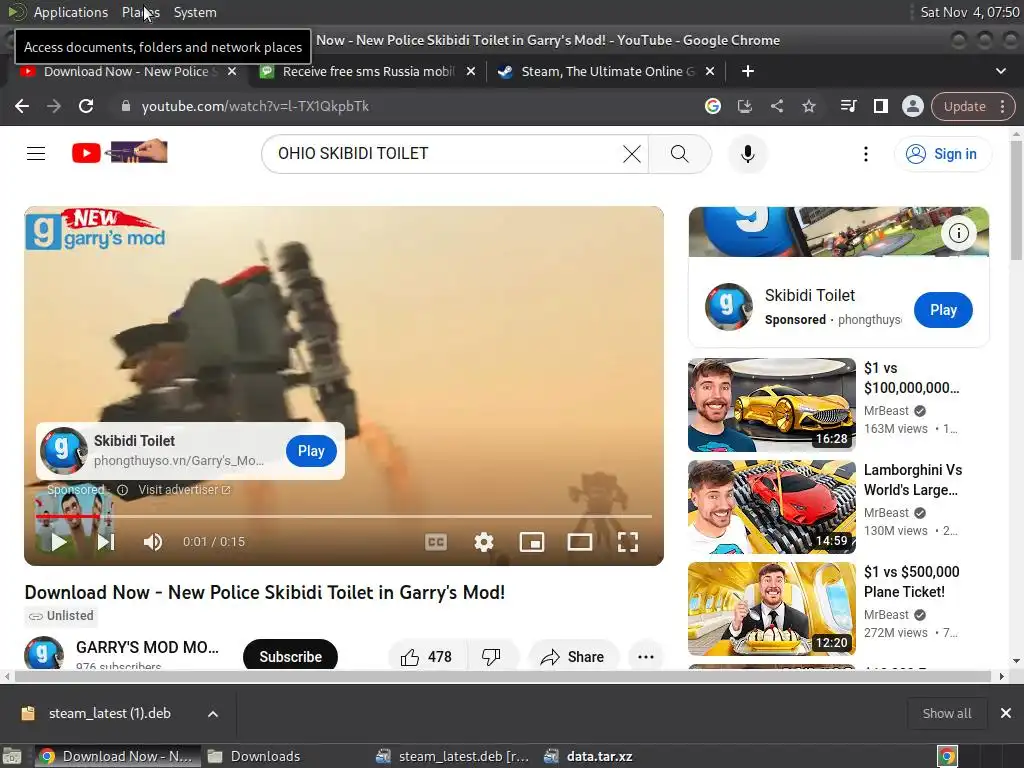
Task: Open ad info circle on sidebar ad
Action: point(958,233)
